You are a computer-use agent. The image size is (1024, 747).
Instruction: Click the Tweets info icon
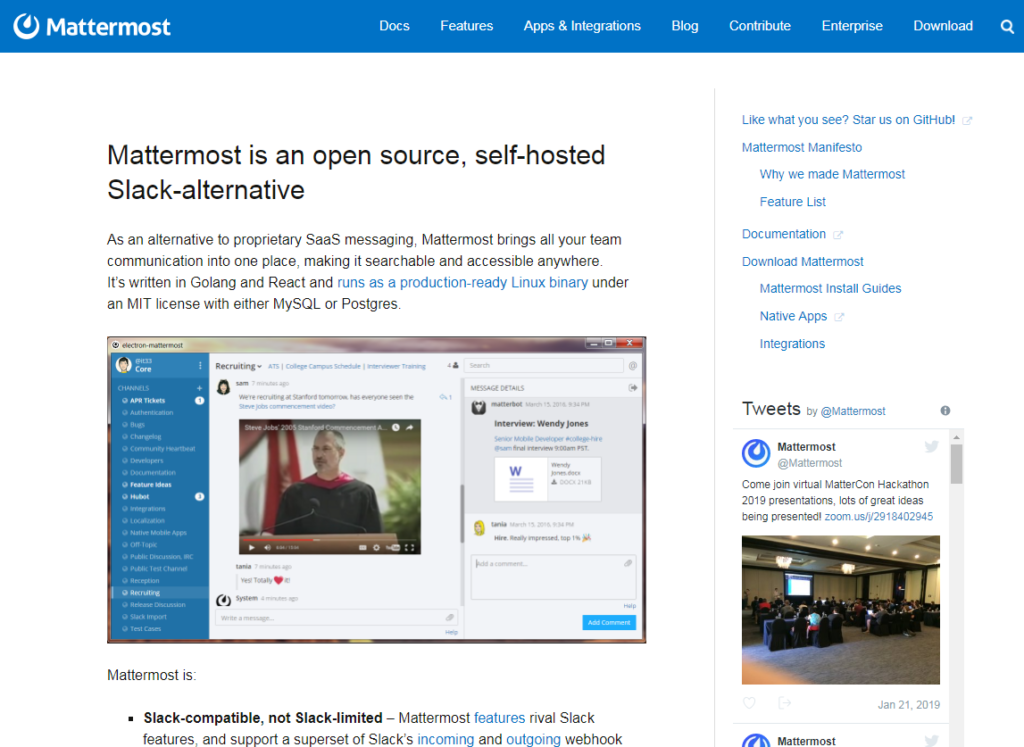(x=945, y=411)
